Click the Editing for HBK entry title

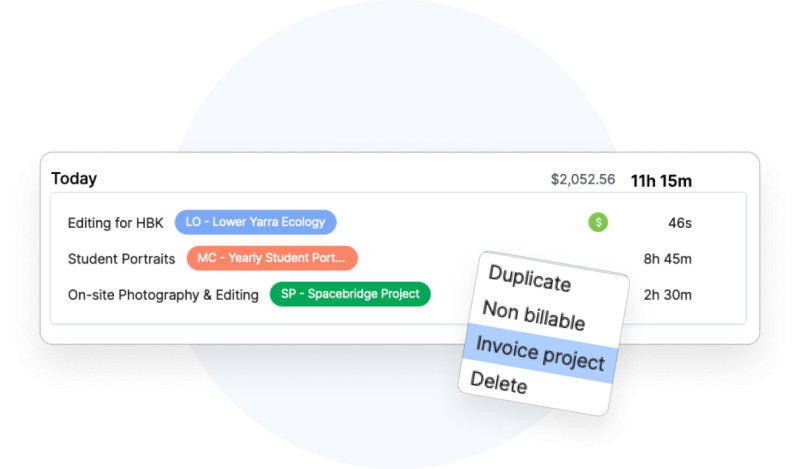coord(115,223)
